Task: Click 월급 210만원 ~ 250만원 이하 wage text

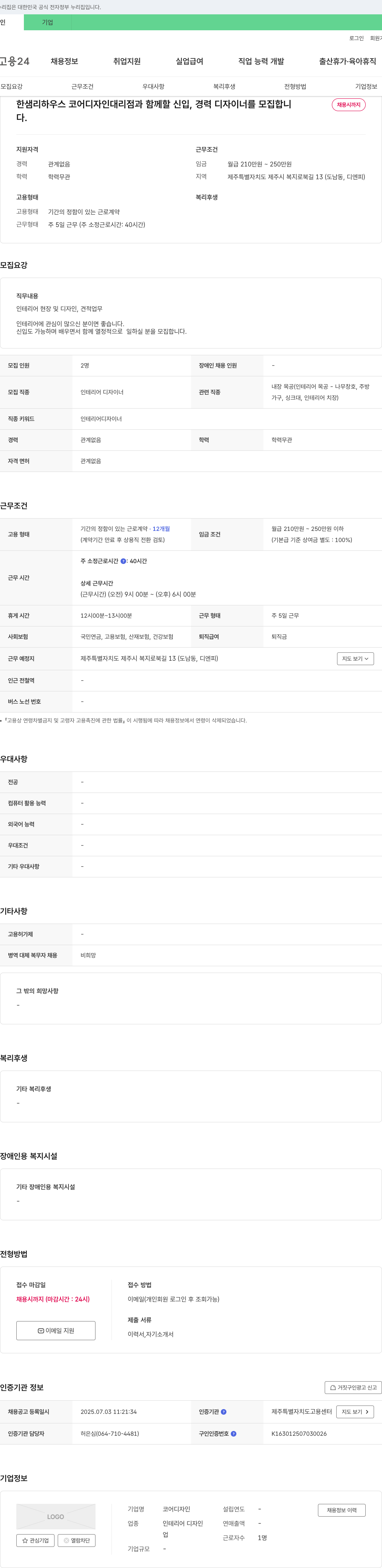Action: click(308, 529)
